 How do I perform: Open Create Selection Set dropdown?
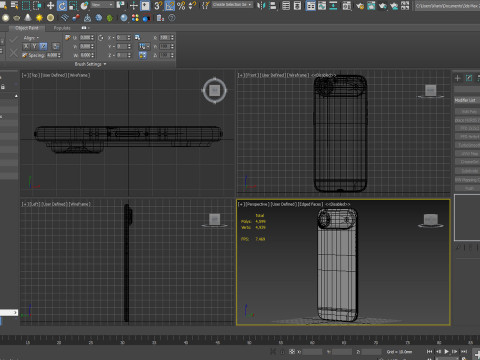pos(232,5)
